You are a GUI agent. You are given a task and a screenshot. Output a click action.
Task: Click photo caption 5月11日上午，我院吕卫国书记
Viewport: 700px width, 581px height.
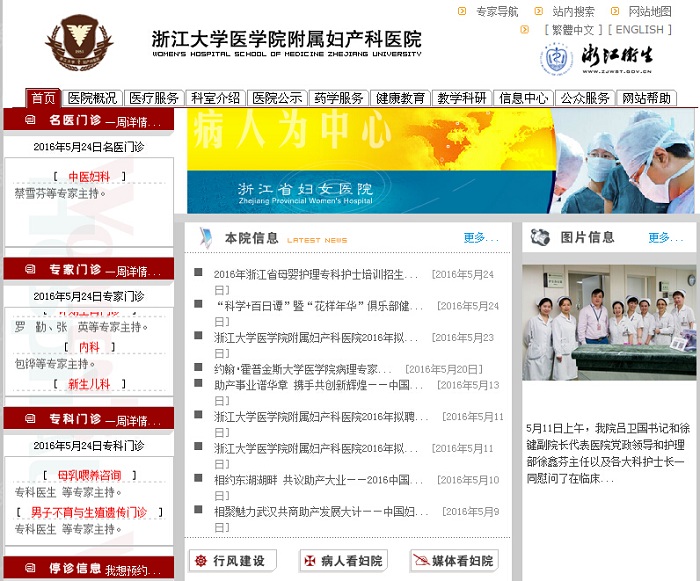(608, 454)
